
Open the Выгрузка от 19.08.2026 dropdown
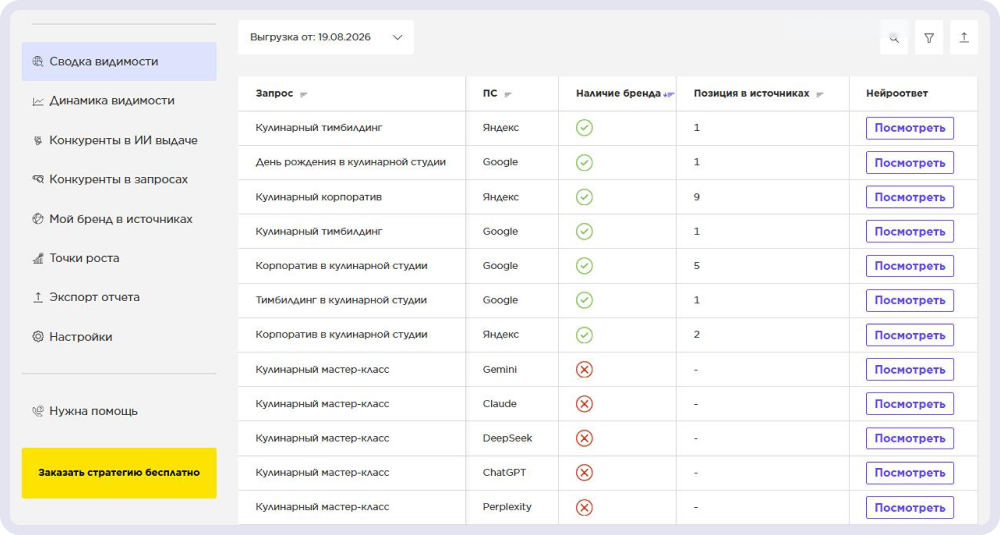point(326,37)
